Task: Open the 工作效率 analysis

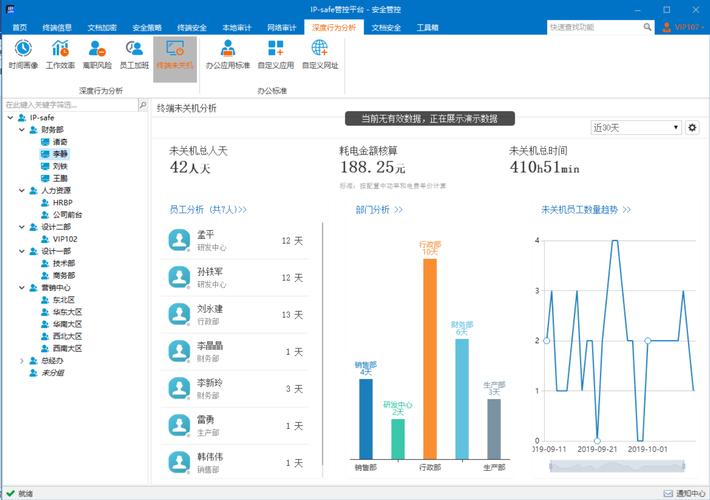Action: coord(60,52)
